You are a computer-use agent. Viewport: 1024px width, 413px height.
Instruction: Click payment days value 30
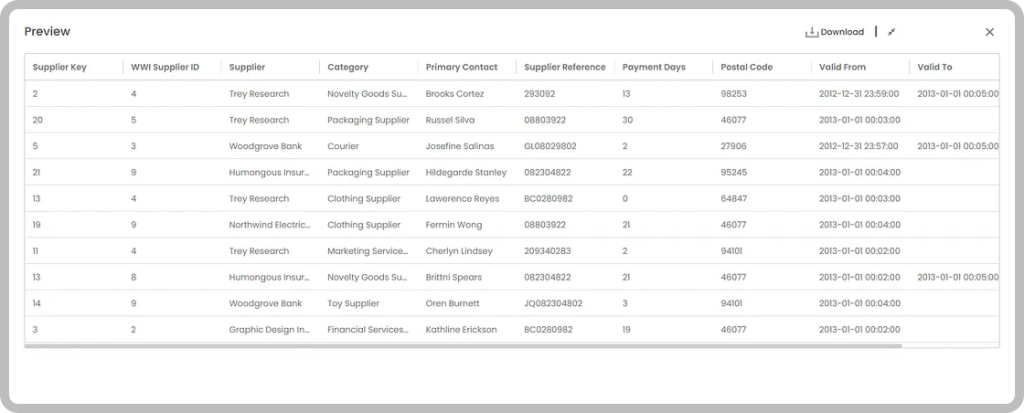click(x=627, y=120)
